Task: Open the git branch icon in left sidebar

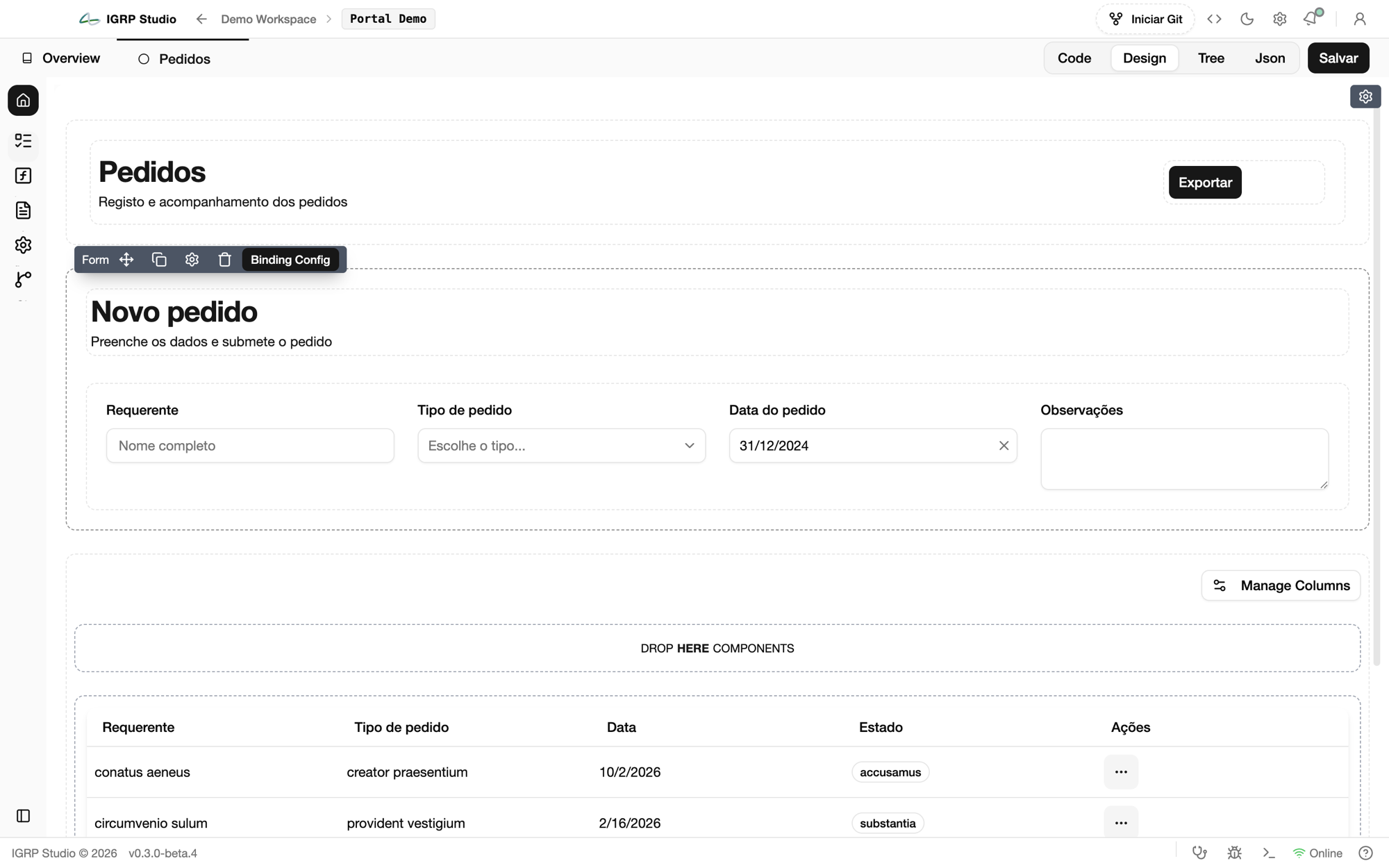Action: point(23,280)
